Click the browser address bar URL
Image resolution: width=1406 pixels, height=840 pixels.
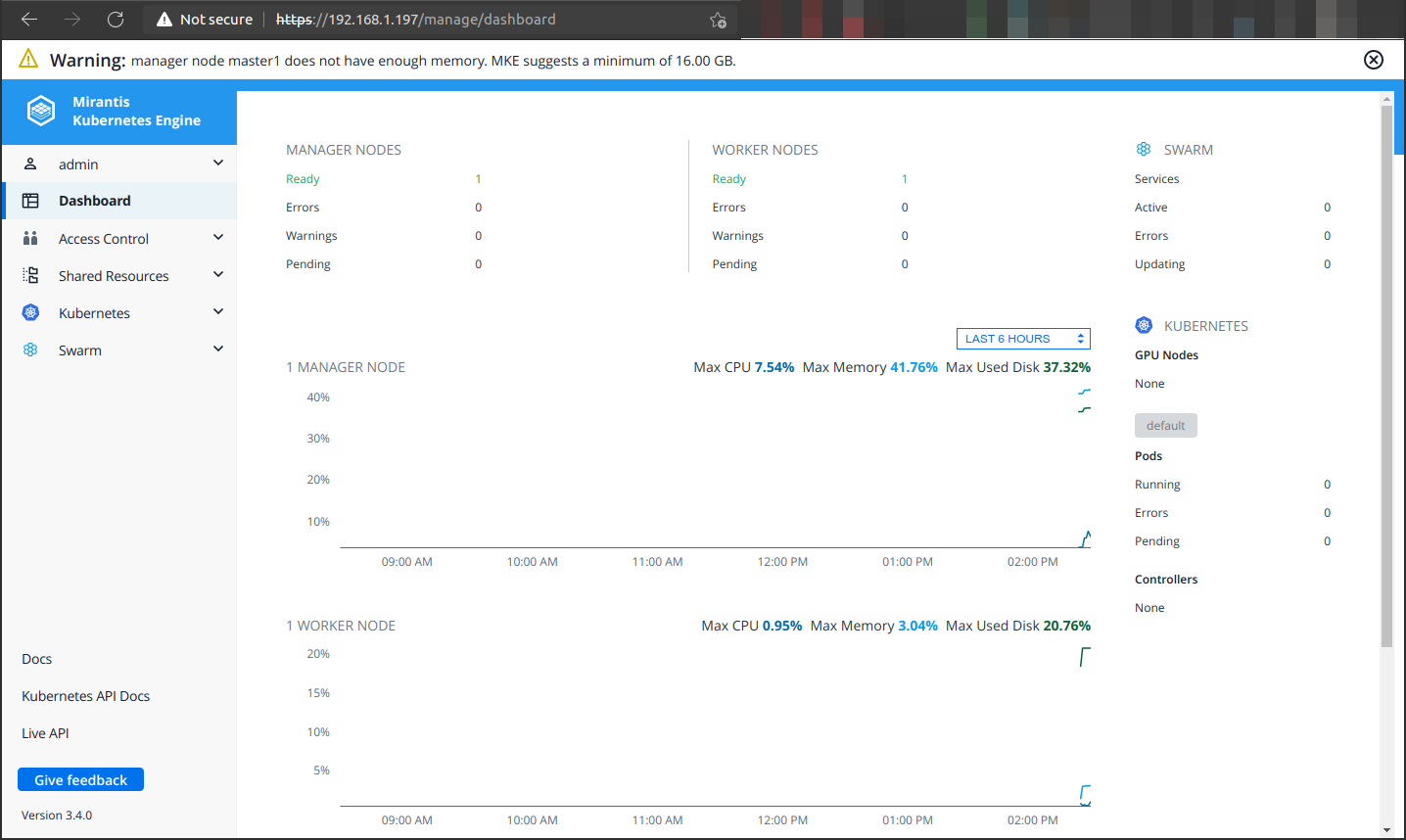tap(416, 20)
